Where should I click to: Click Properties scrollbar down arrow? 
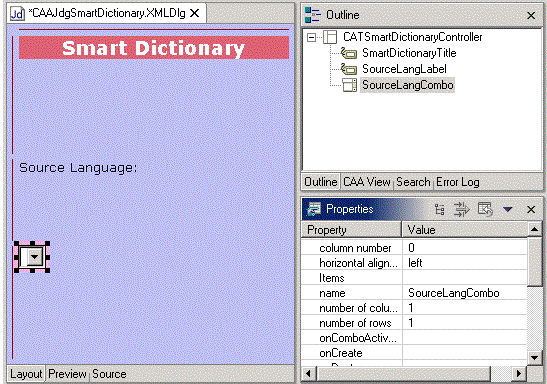[x=534, y=357]
